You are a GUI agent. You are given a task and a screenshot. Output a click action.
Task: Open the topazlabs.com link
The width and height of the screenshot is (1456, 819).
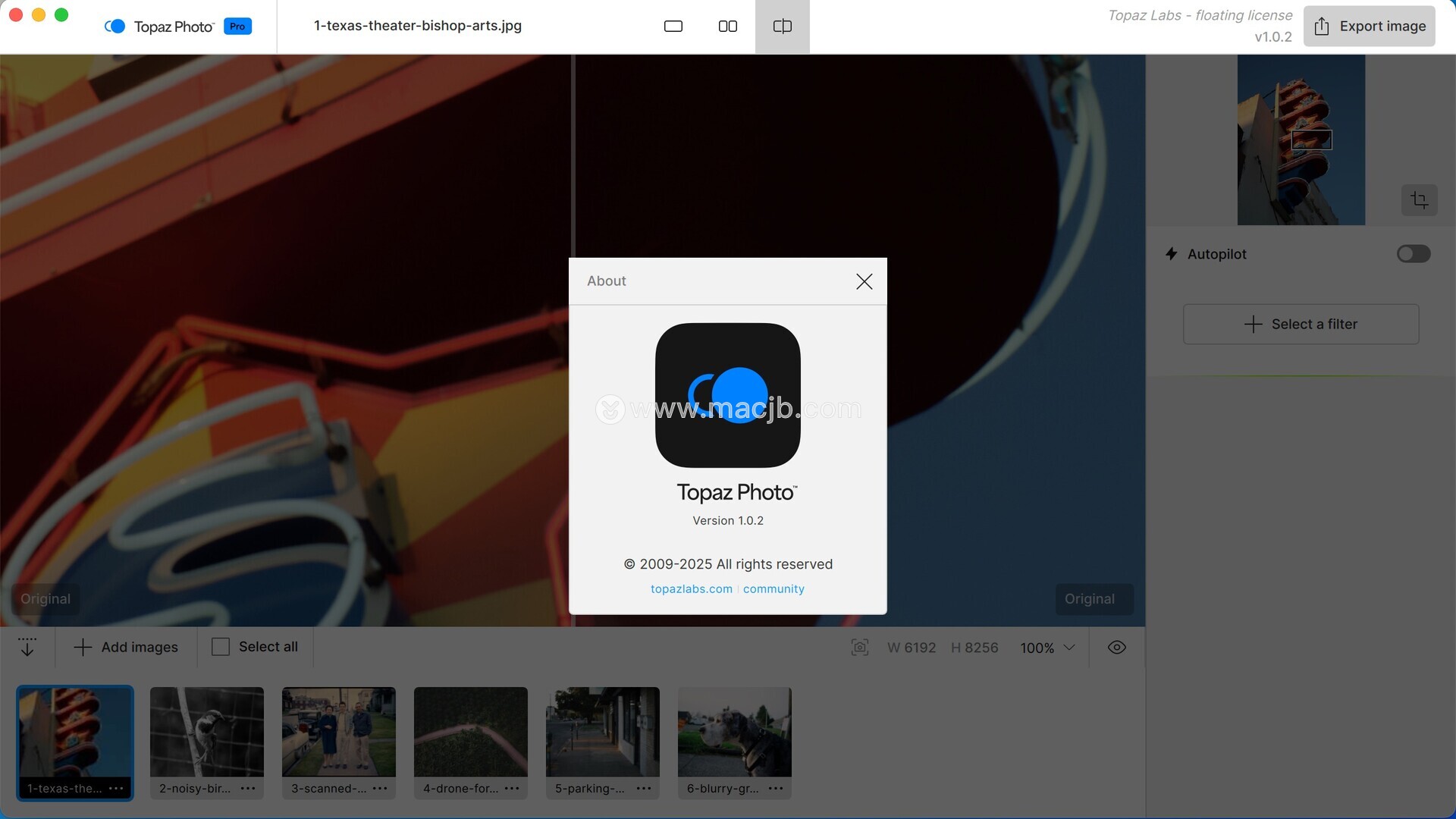pyautogui.click(x=691, y=589)
